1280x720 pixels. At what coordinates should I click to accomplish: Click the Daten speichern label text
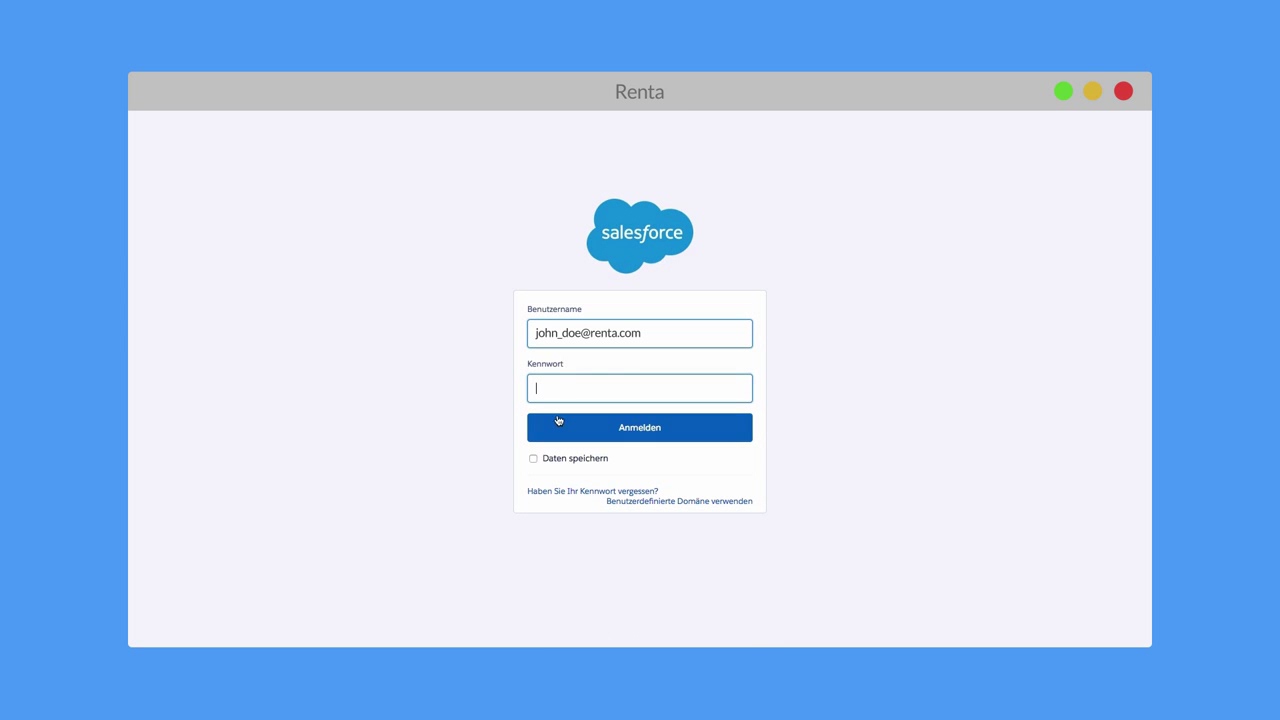point(575,458)
